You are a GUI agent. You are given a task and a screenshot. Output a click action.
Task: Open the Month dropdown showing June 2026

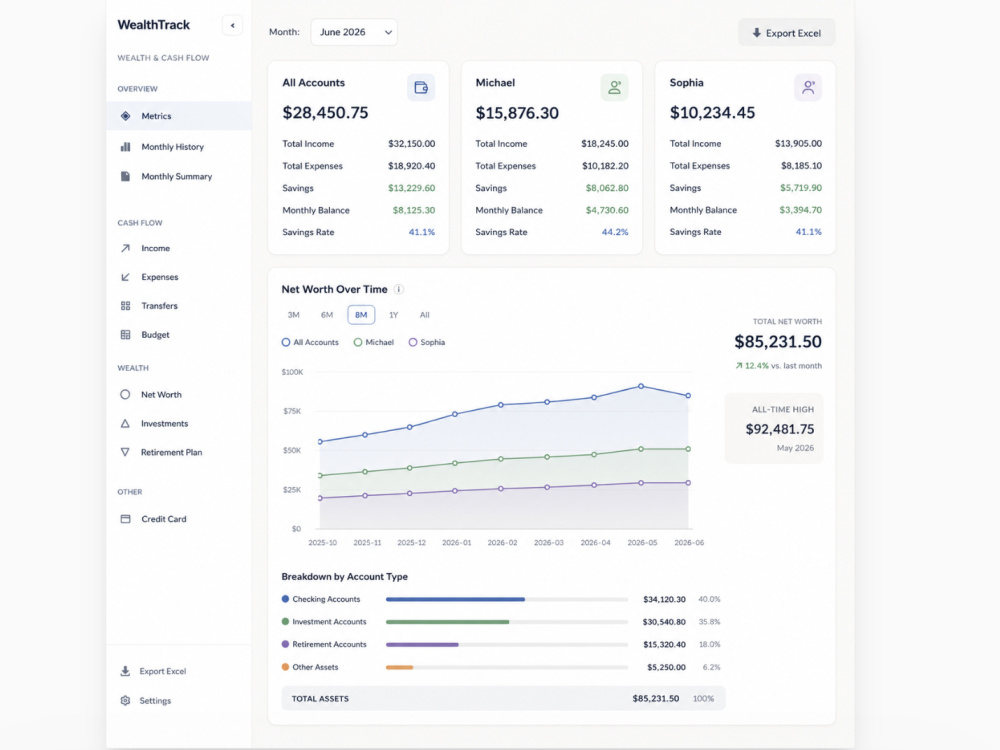coord(354,32)
